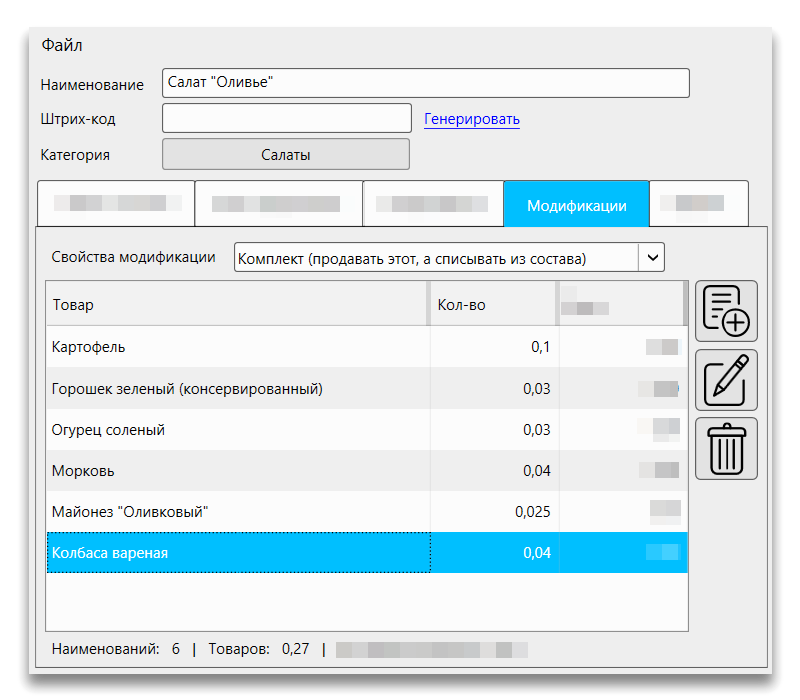Click the Генерировать link
This screenshot has height=700, width=800.
pyautogui.click(x=472, y=119)
